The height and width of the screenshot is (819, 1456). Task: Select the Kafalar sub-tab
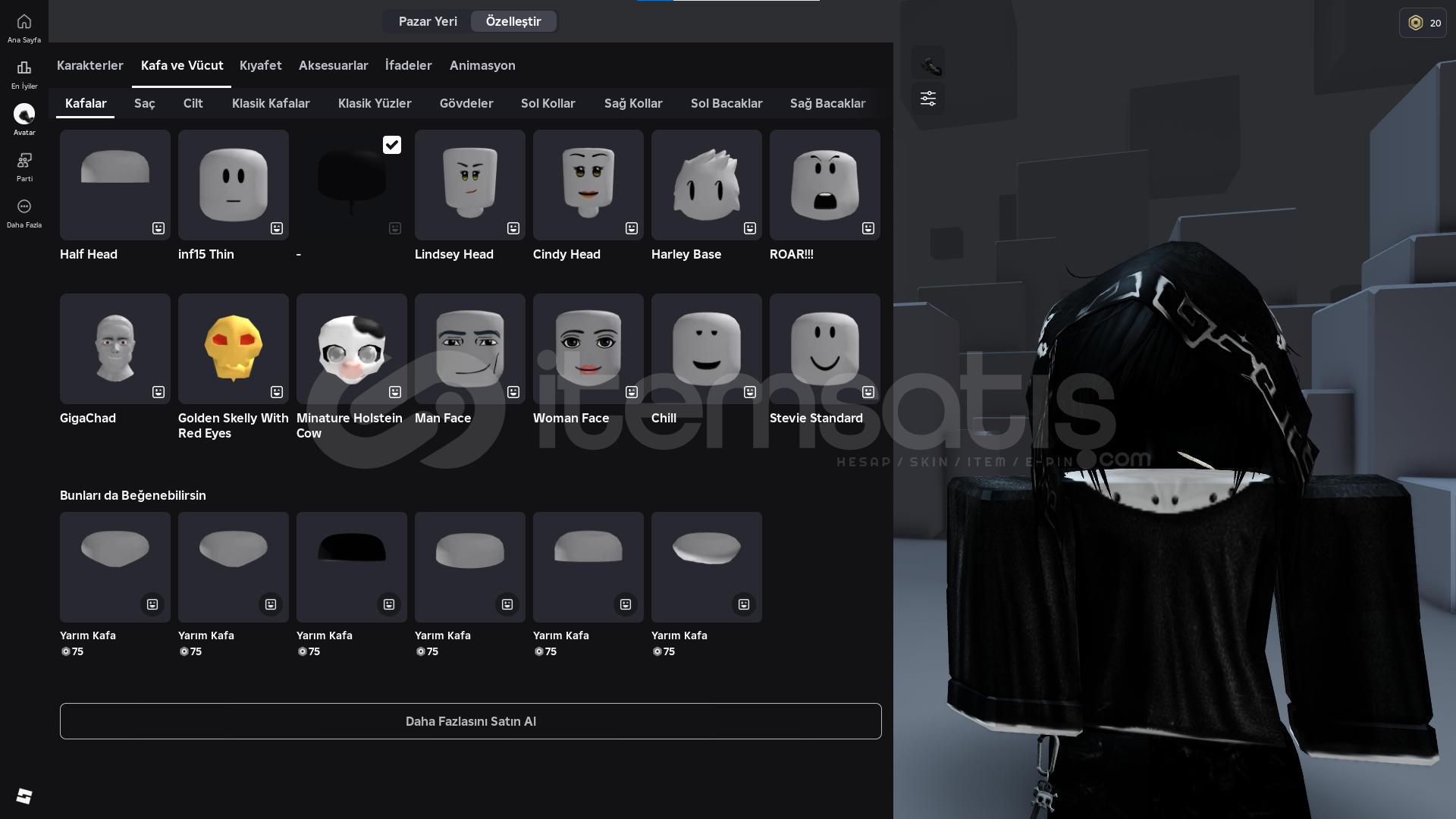(86, 103)
